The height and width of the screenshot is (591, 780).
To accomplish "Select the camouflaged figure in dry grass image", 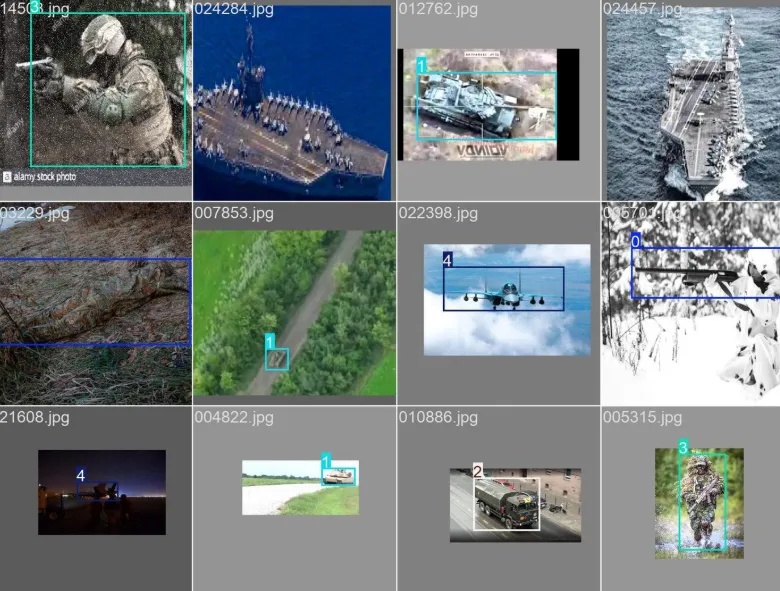I will 96,303.
